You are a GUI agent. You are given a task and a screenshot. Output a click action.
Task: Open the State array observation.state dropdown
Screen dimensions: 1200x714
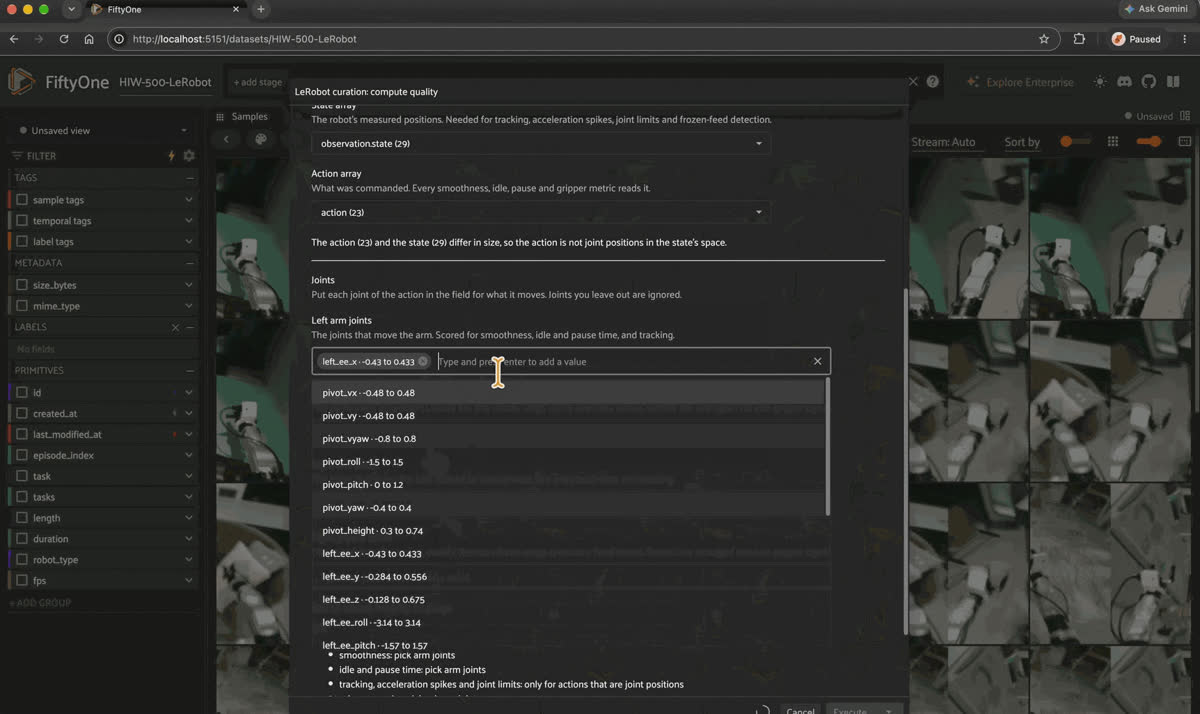click(541, 144)
